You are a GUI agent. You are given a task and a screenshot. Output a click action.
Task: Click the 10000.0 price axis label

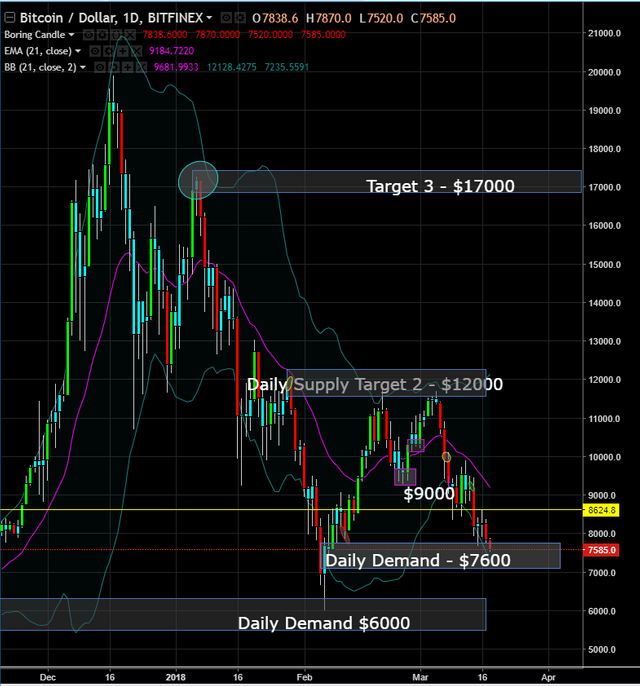tap(604, 457)
